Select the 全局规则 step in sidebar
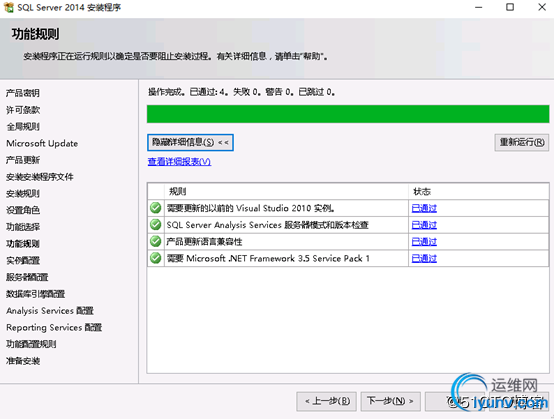Viewport: 554px width, 419px height. [23, 126]
